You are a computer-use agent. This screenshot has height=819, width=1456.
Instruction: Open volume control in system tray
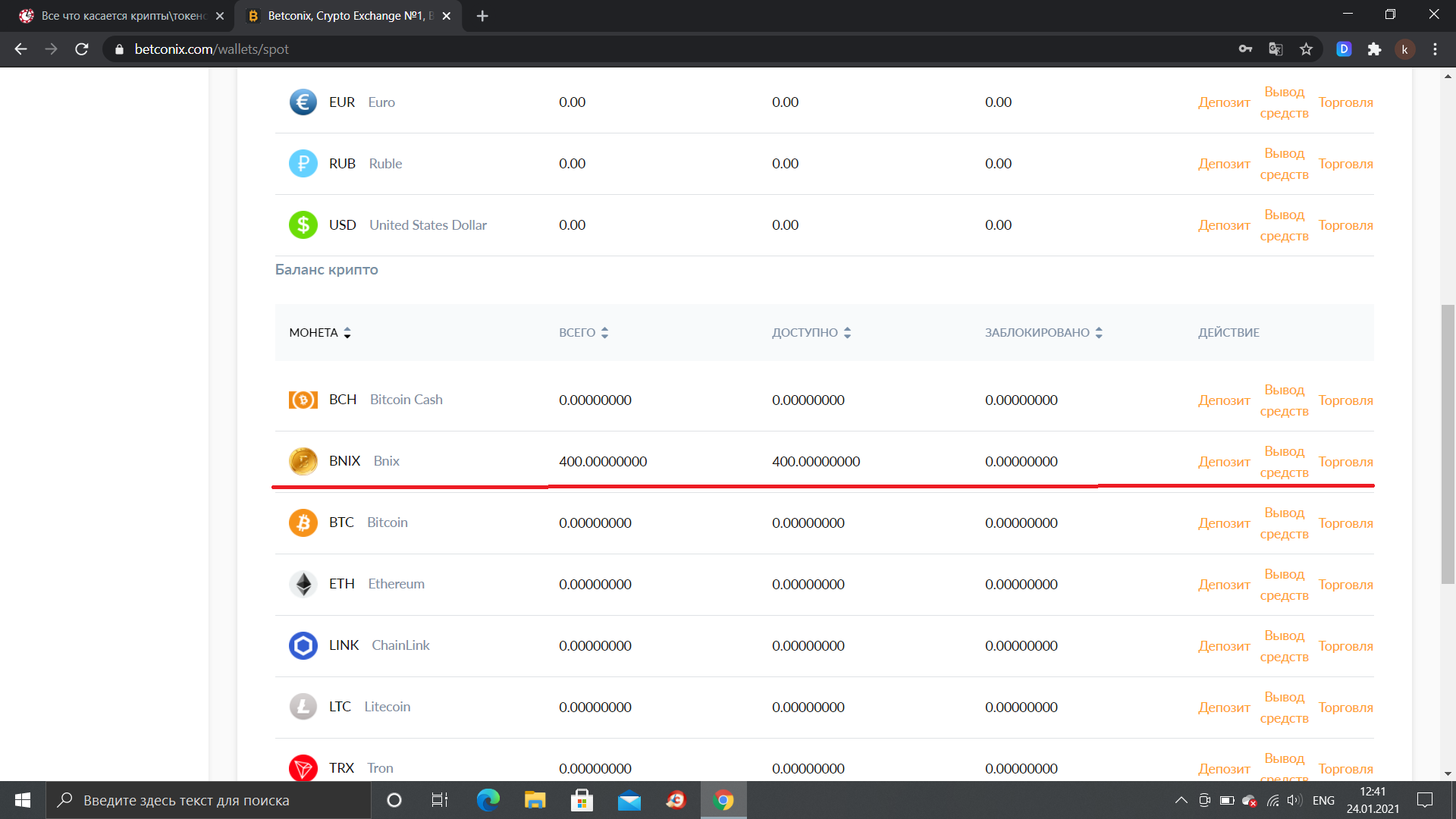tap(1294, 800)
